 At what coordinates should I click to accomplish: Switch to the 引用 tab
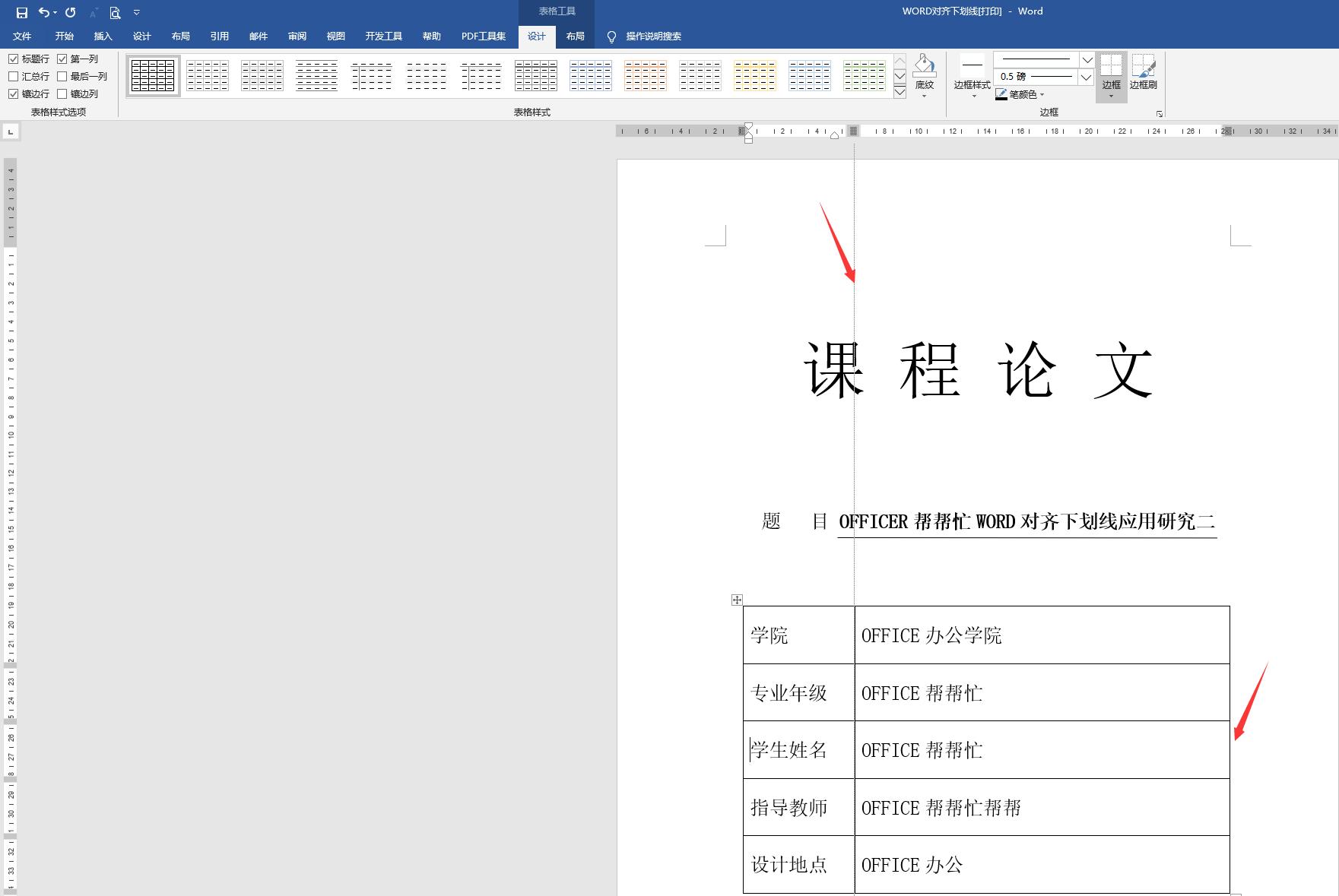point(220,36)
